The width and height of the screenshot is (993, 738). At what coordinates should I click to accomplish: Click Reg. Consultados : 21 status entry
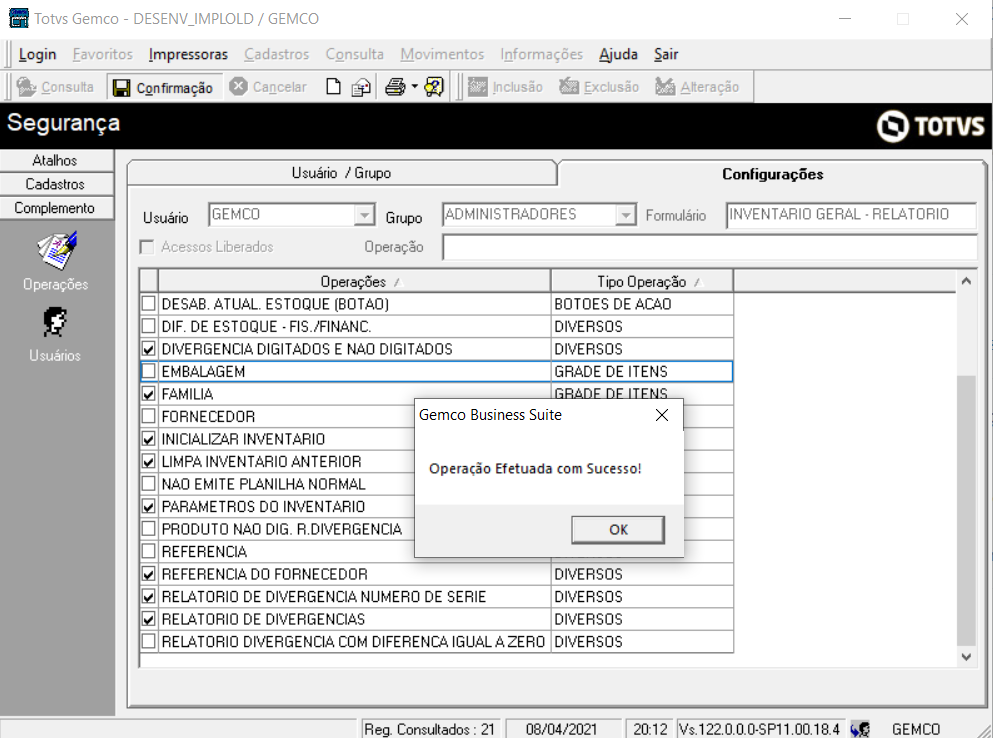431,729
